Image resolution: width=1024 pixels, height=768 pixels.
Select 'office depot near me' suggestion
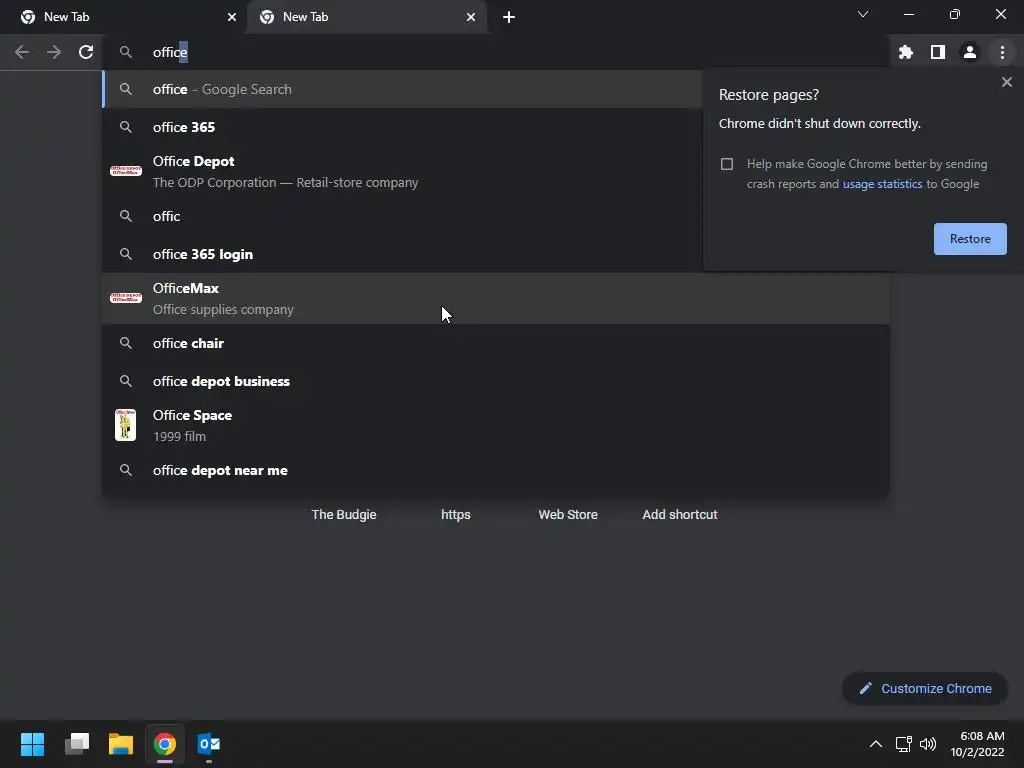pyautogui.click(x=496, y=471)
